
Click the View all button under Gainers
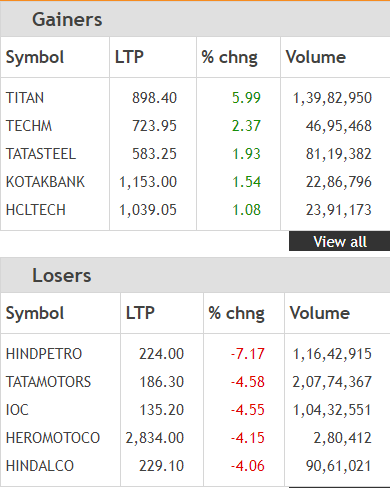click(x=339, y=241)
